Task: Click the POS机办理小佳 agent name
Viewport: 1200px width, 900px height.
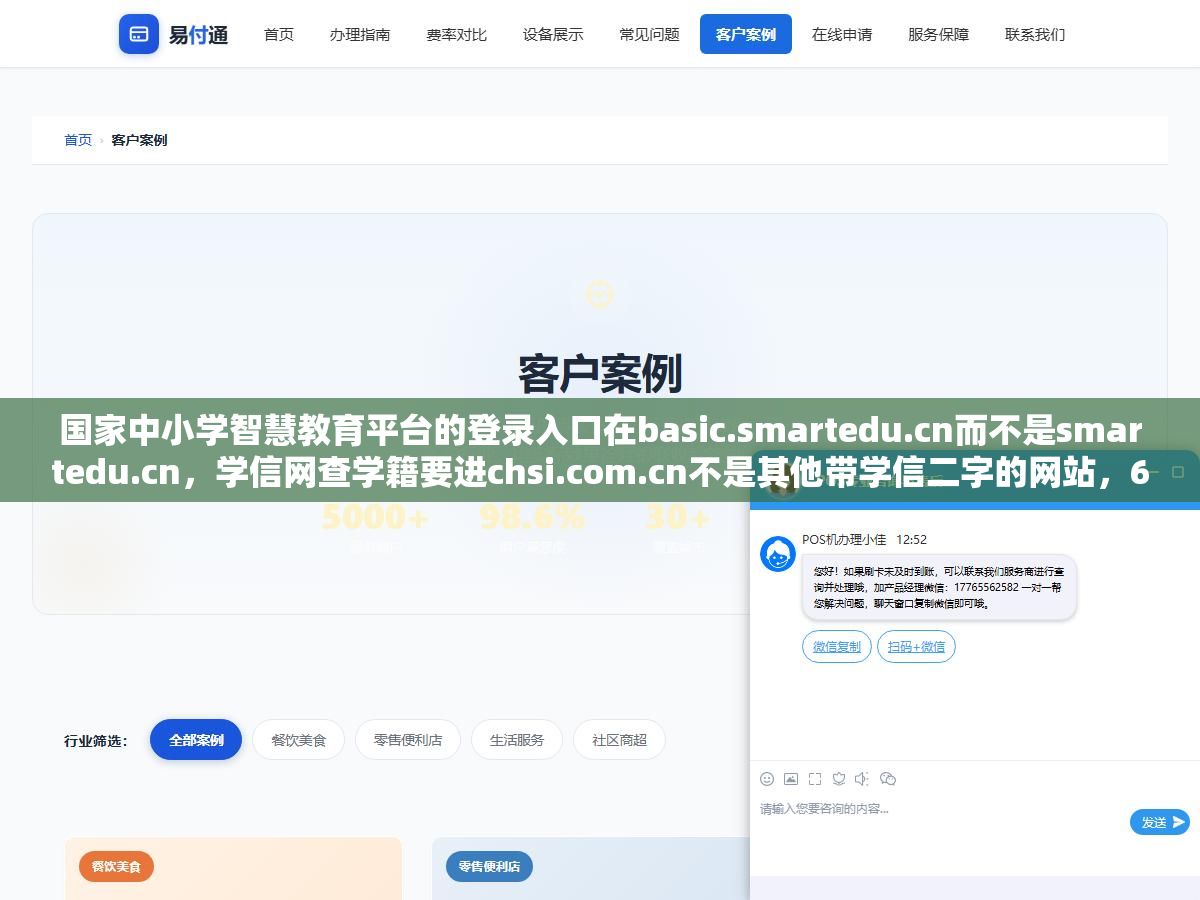Action: coord(844,540)
